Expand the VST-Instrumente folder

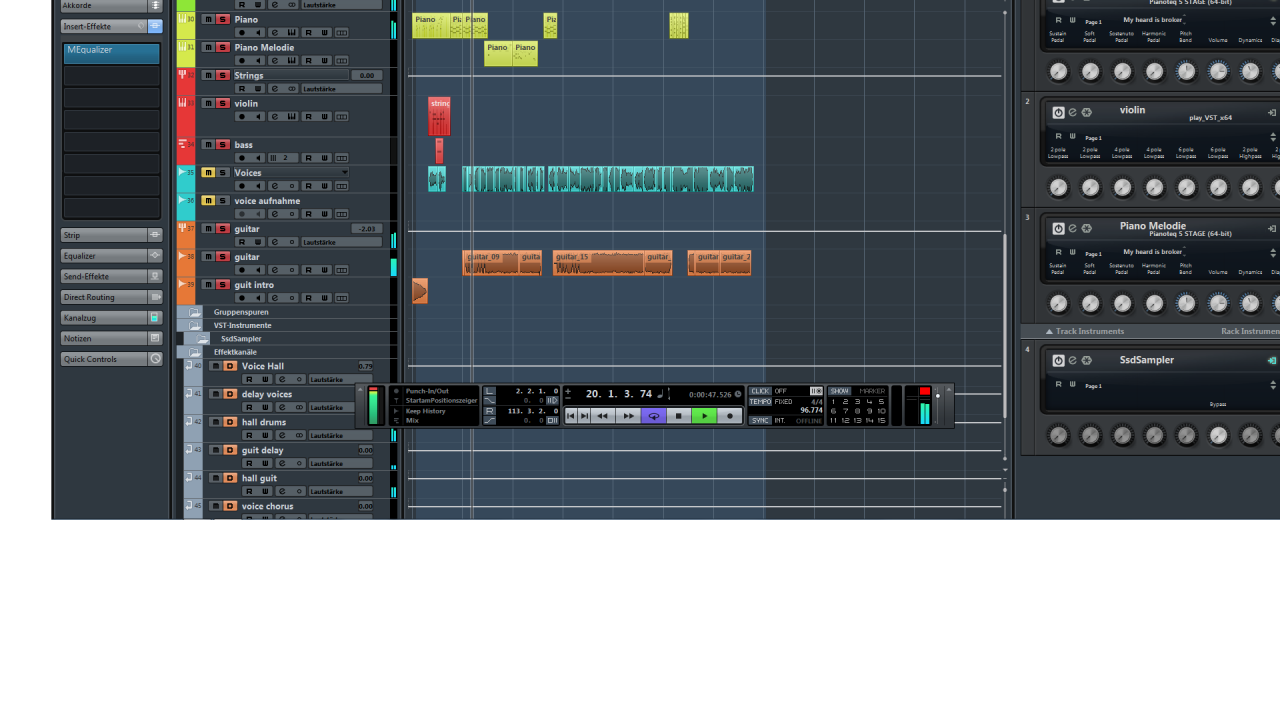(x=195, y=325)
